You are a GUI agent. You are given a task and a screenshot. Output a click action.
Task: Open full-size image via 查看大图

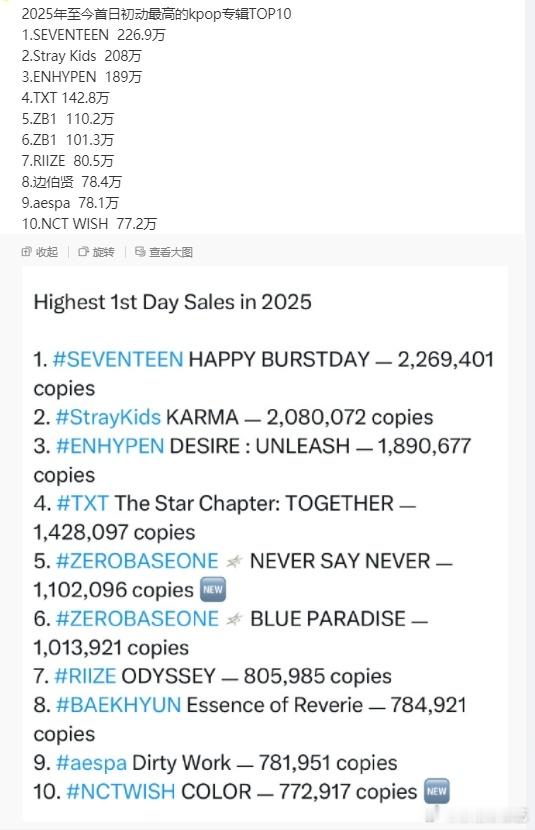171,252
